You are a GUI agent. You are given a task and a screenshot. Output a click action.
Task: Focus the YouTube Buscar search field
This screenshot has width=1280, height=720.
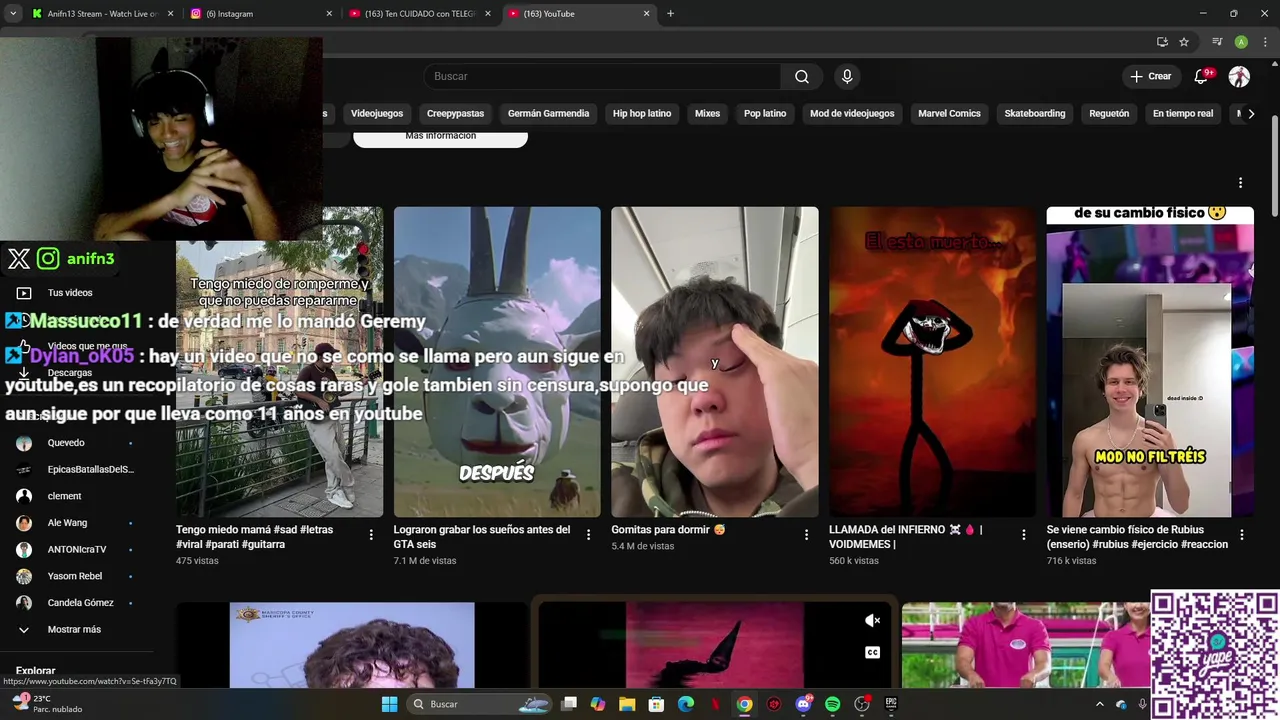click(x=602, y=77)
